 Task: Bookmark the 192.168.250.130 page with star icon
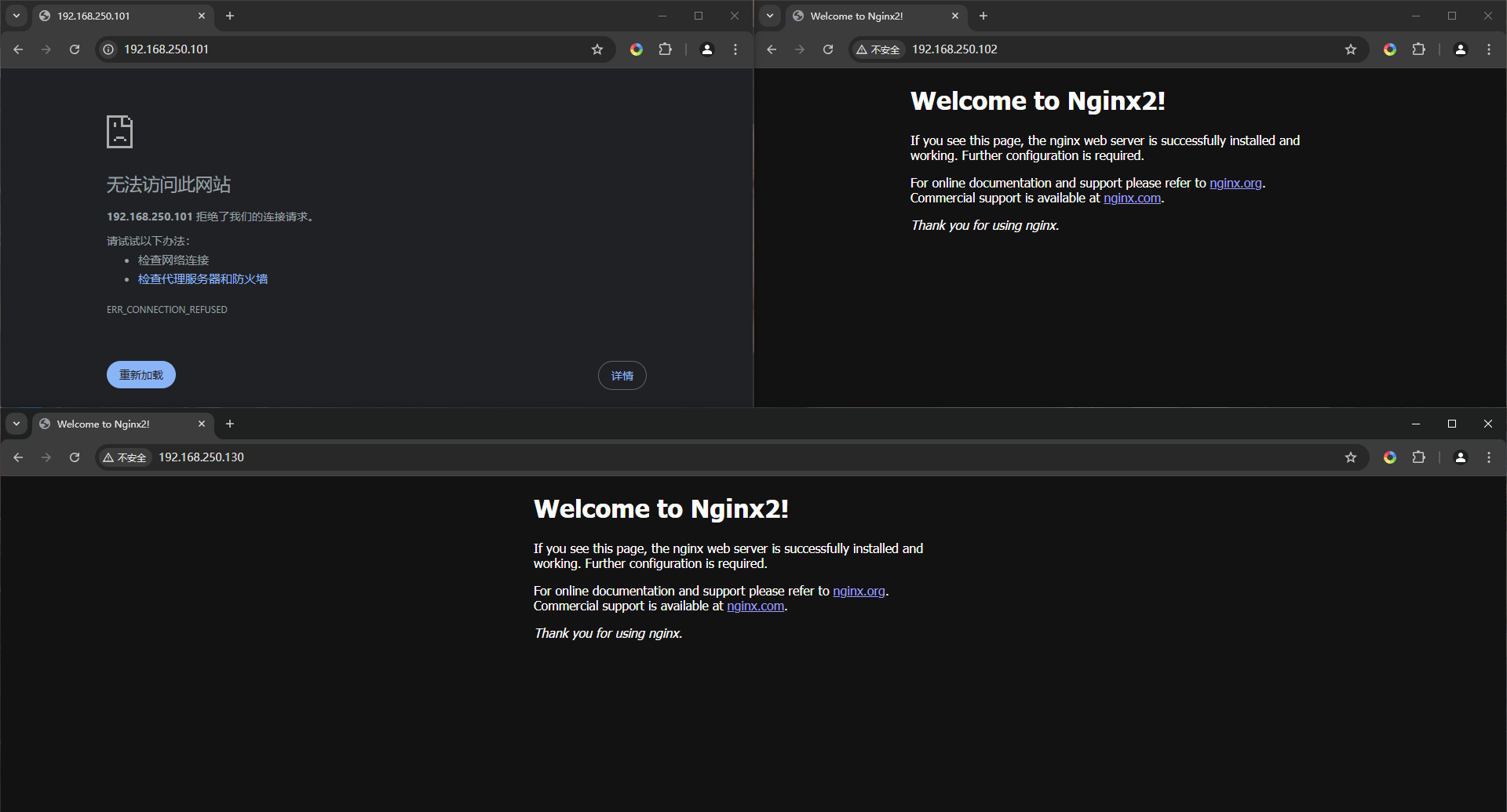coord(1350,457)
